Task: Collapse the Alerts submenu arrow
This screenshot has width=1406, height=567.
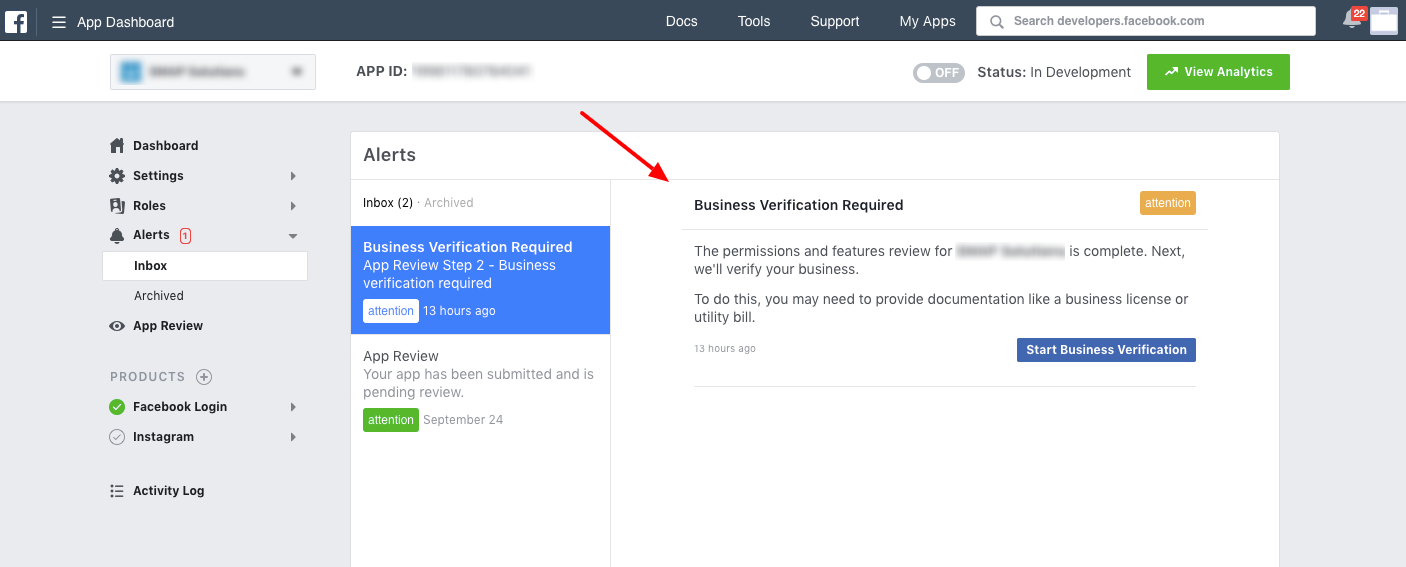Action: (x=293, y=236)
